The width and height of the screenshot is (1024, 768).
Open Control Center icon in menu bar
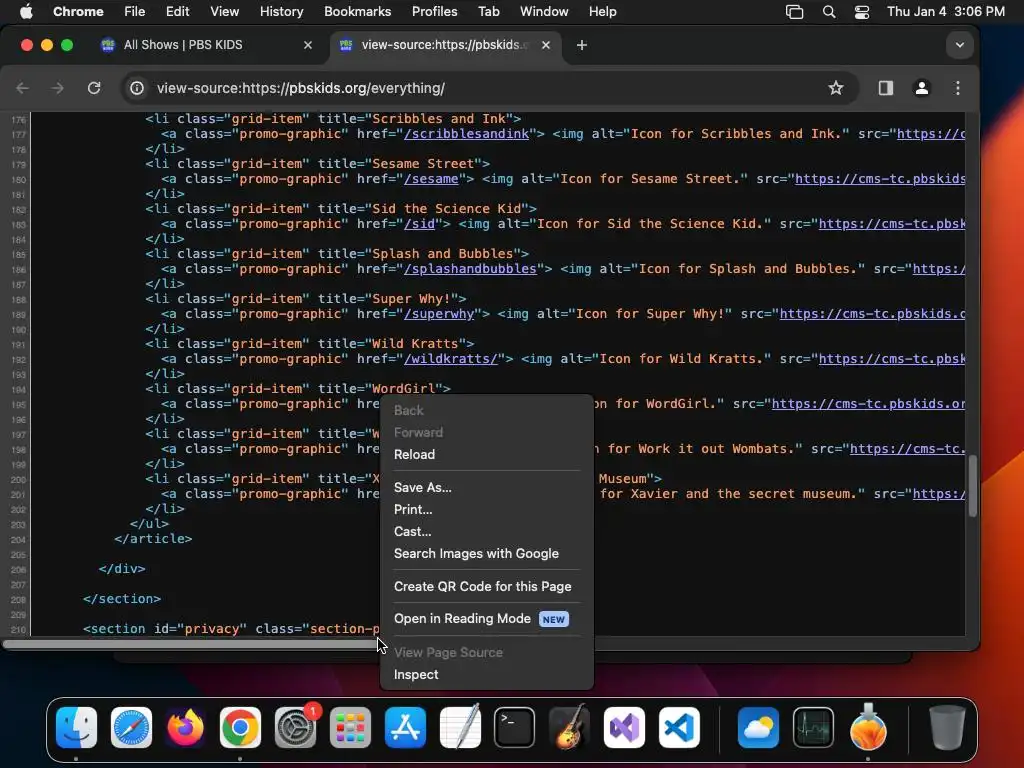(x=862, y=12)
